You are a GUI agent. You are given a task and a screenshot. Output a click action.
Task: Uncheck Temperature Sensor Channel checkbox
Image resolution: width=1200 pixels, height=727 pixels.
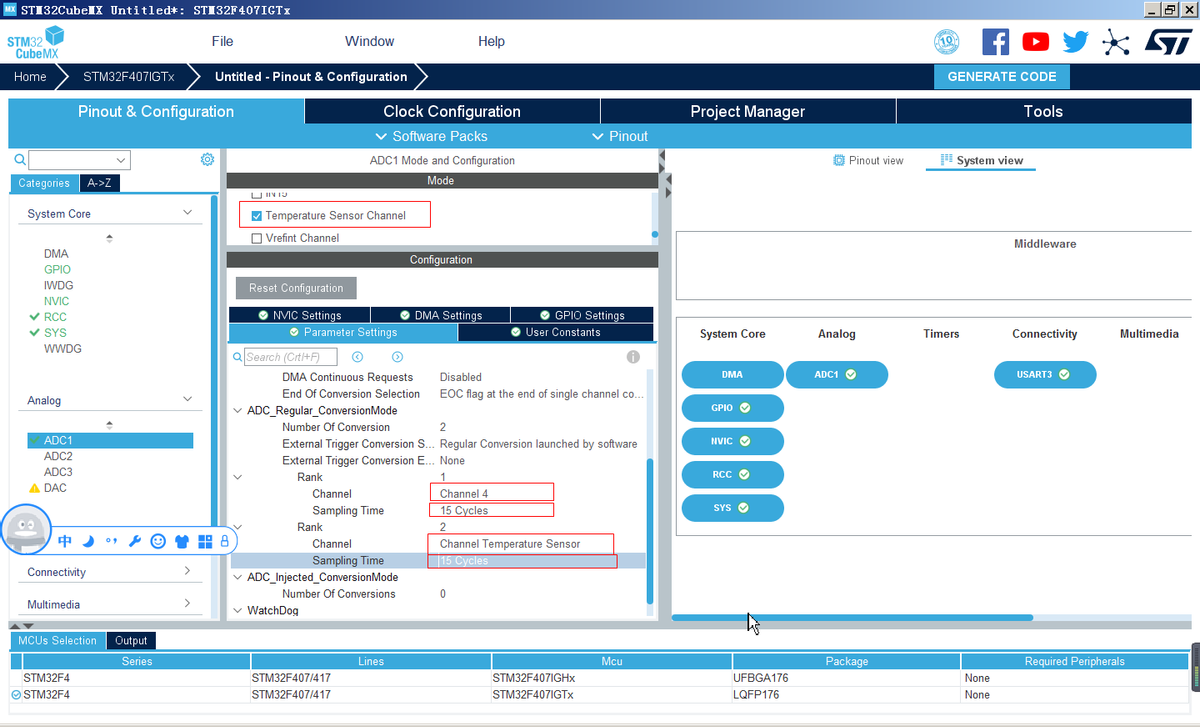pos(257,216)
